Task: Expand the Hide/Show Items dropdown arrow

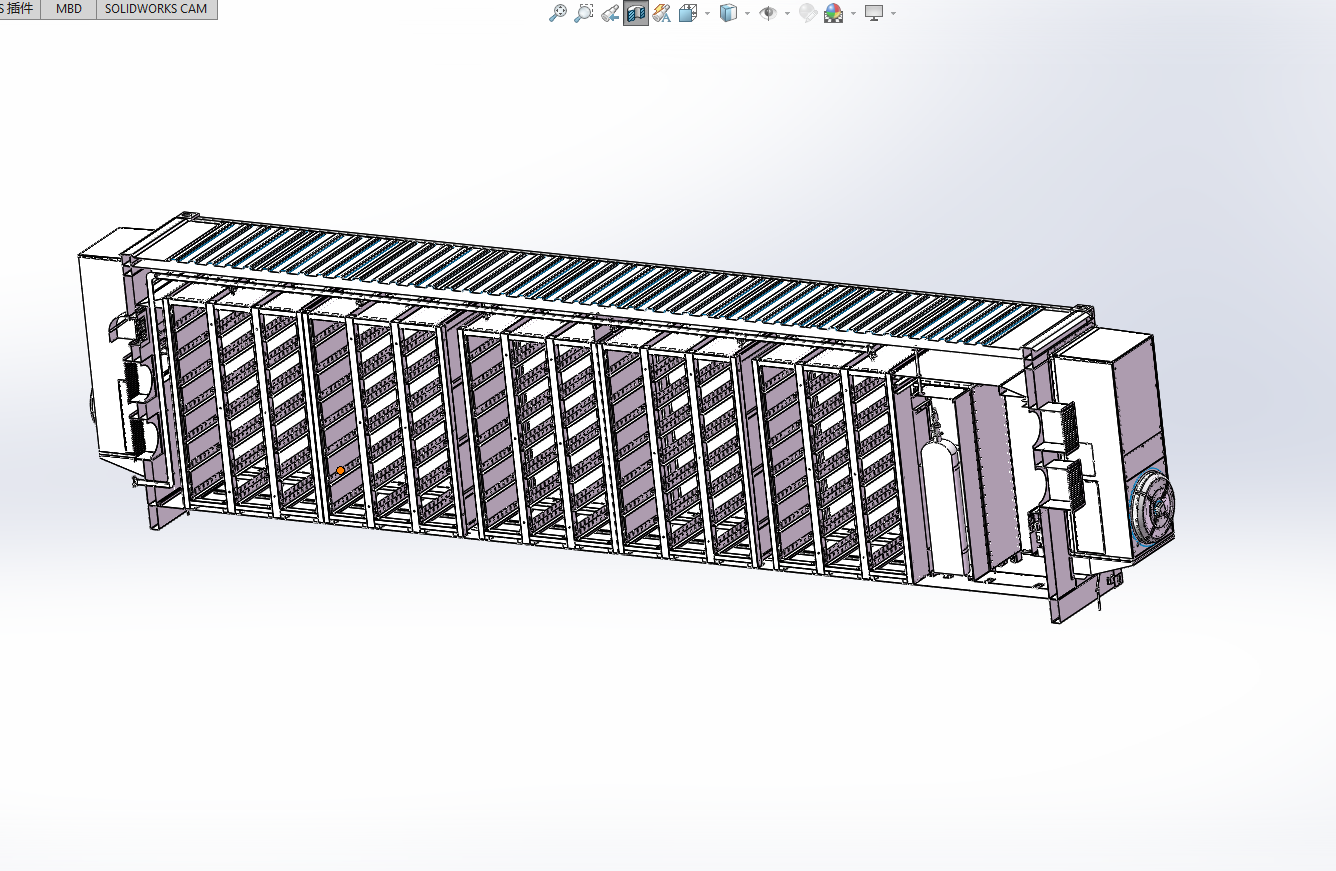Action: [787, 13]
